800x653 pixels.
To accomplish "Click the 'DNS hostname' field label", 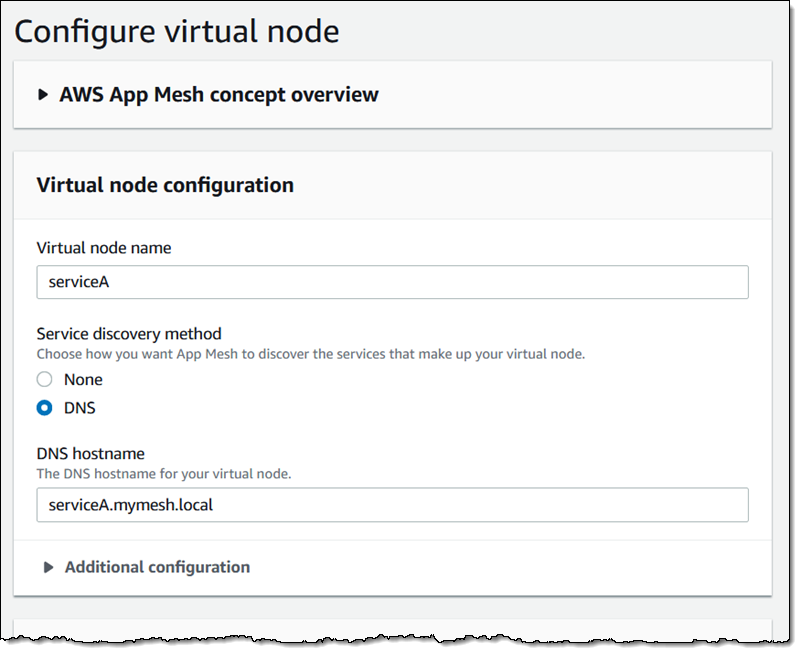I will (x=91, y=454).
